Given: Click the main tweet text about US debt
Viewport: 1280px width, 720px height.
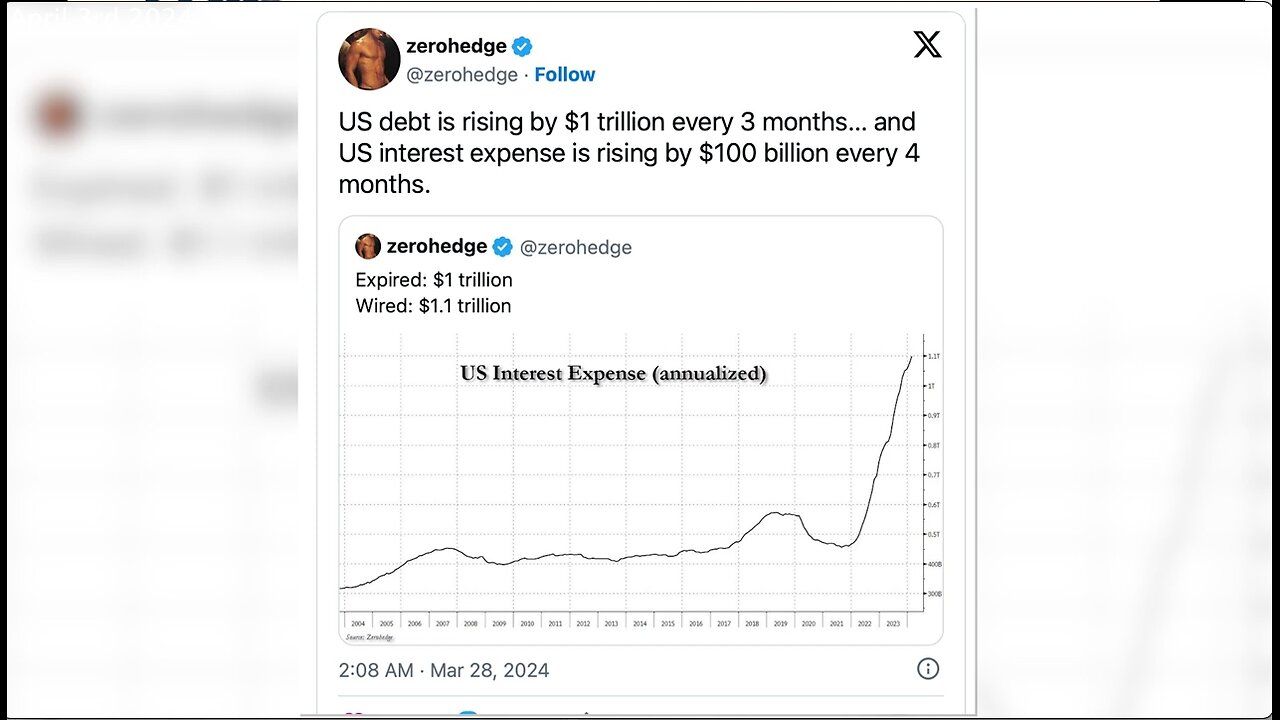Looking at the screenshot, I should [628, 152].
